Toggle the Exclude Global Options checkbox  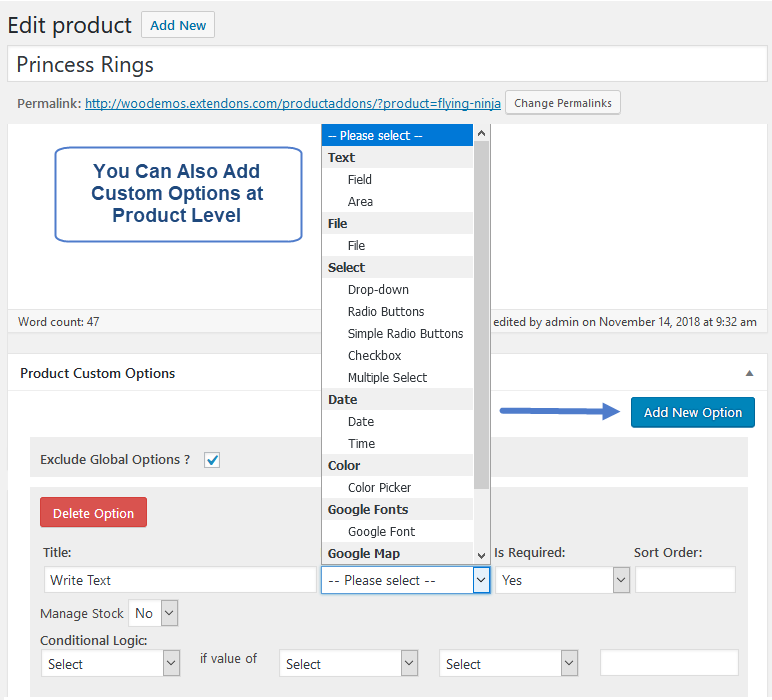212,460
